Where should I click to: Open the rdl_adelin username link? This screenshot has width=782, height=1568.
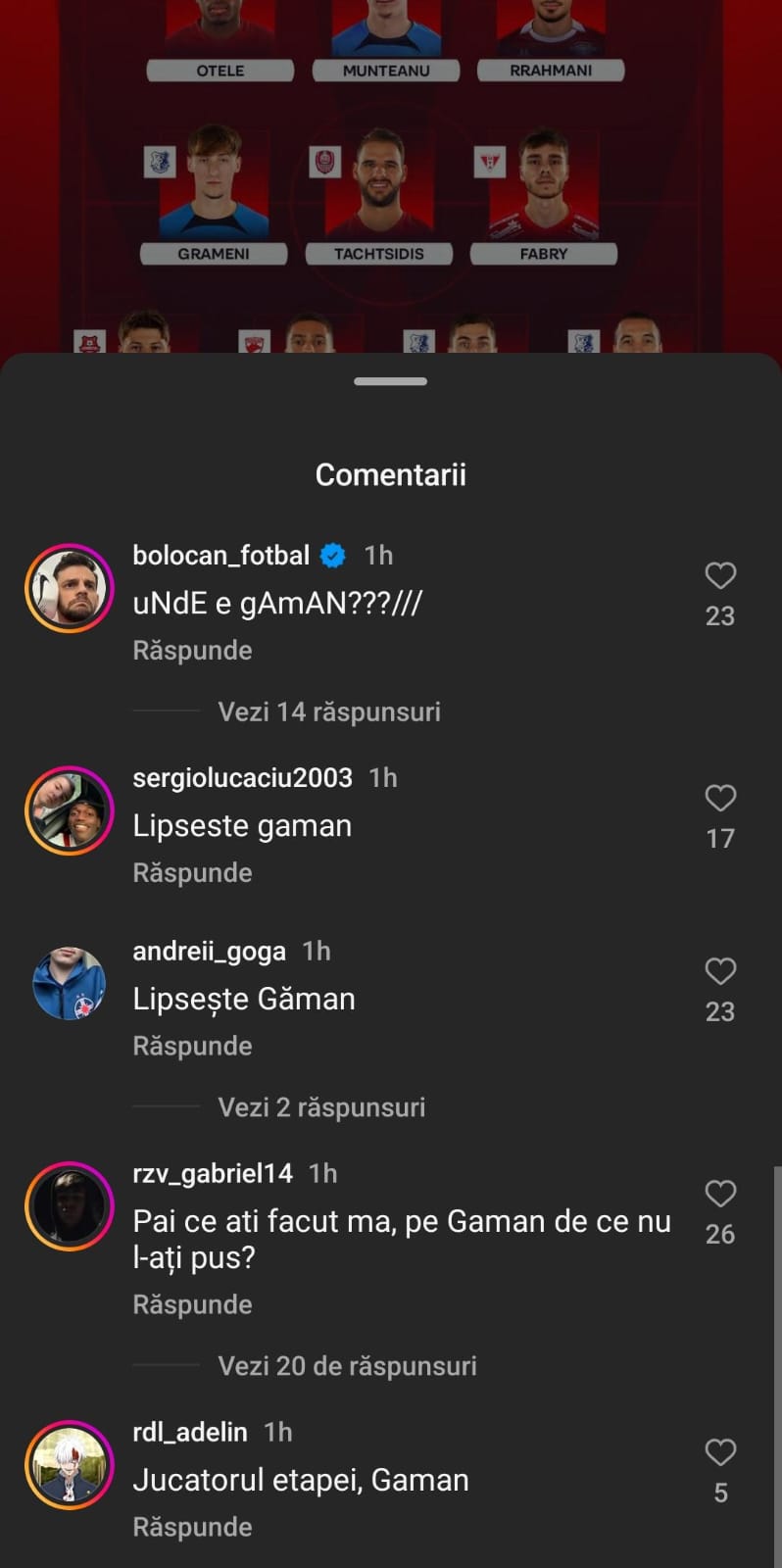190,1432
